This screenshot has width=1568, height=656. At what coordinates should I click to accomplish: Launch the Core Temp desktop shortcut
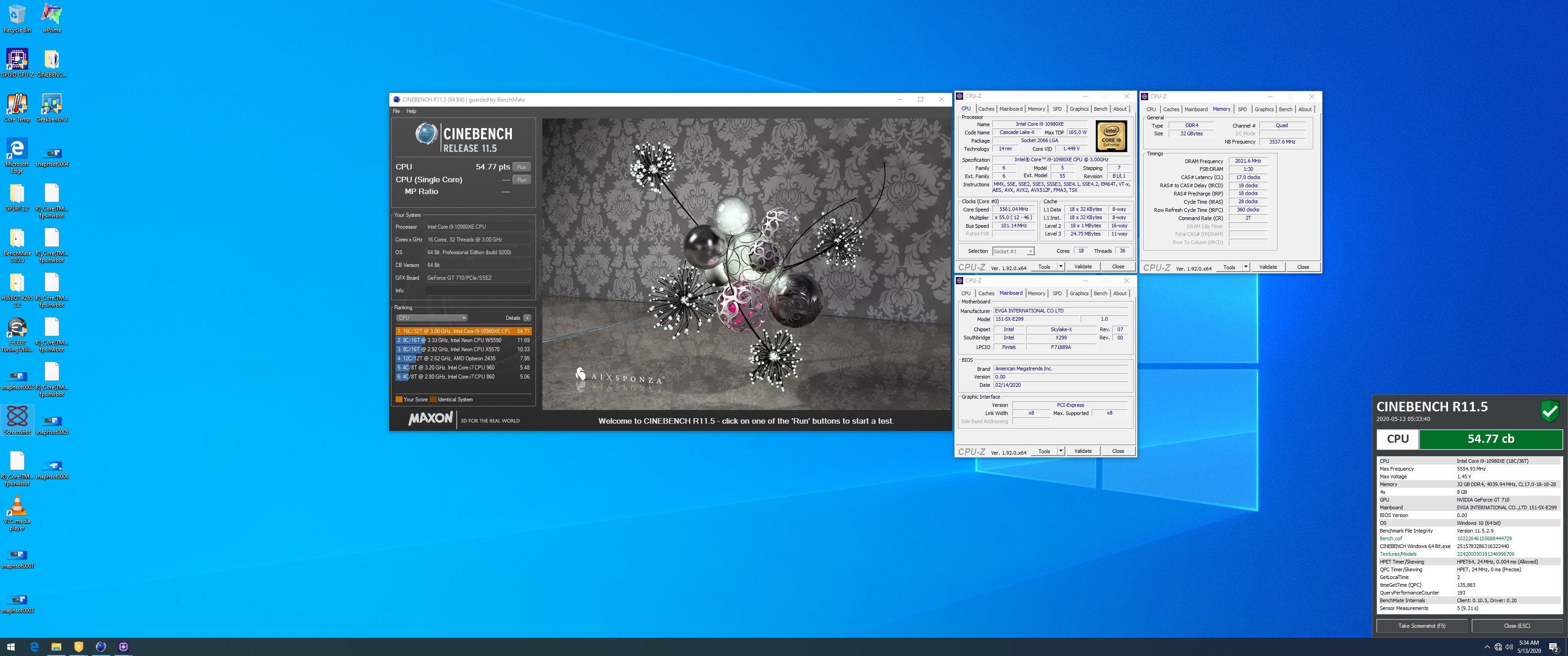(17, 108)
